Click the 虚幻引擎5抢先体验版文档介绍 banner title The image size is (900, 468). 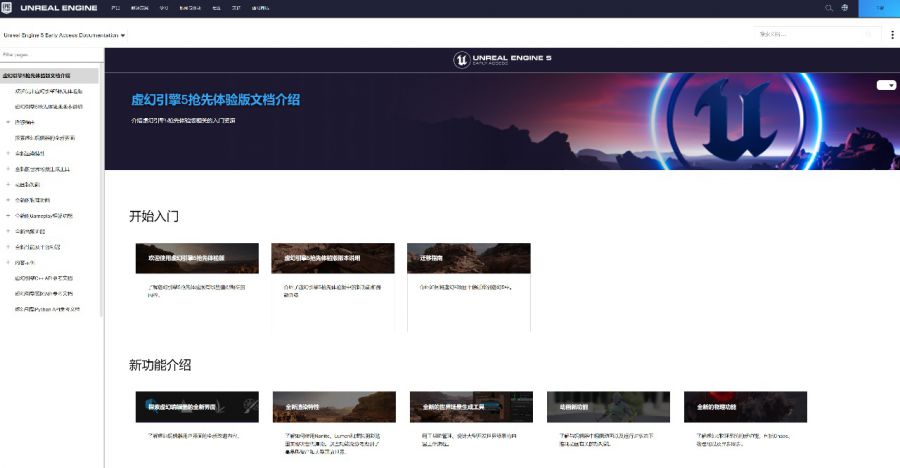[215, 99]
